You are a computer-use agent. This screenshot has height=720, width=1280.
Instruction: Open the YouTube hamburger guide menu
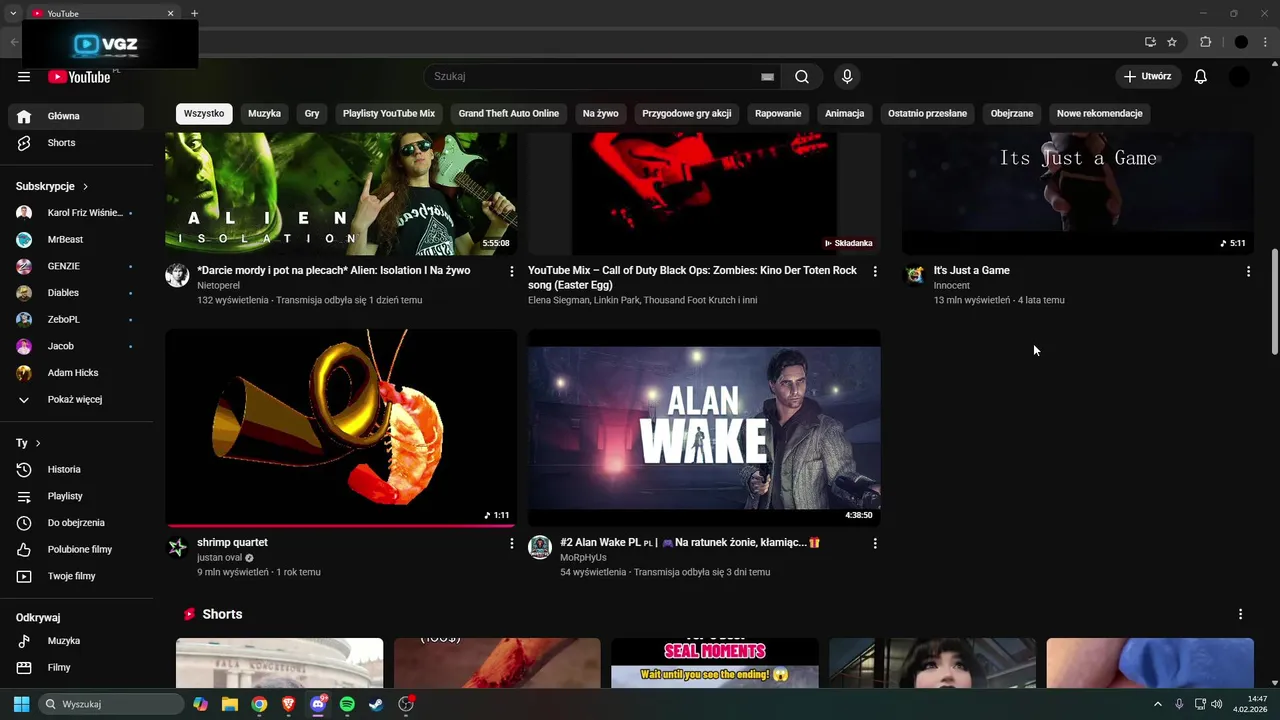(x=24, y=77)
